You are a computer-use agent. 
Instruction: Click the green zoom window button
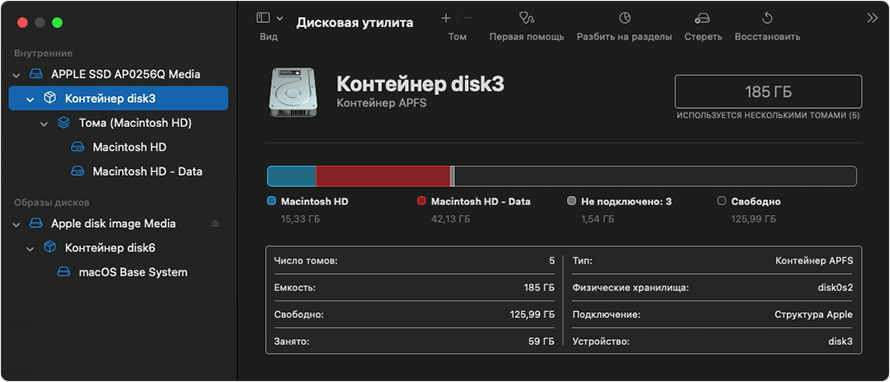[57, 23]
